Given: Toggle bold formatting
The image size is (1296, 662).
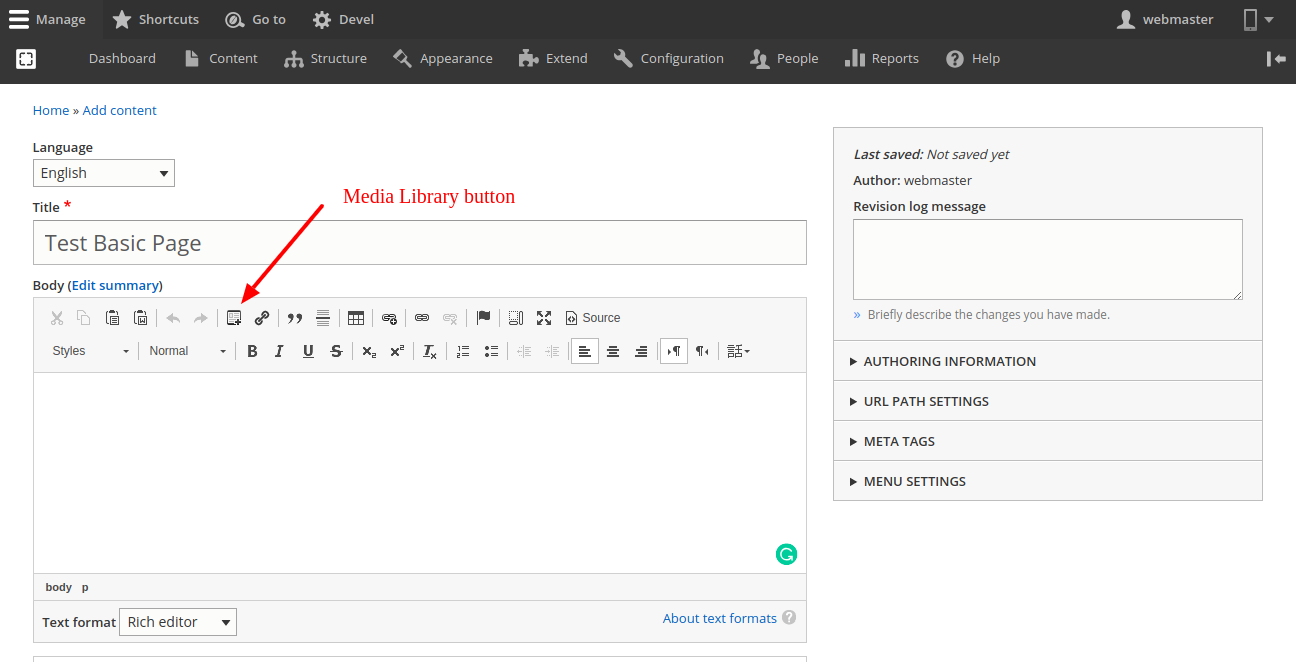Looking at the screenshot, I should [252, 351].
